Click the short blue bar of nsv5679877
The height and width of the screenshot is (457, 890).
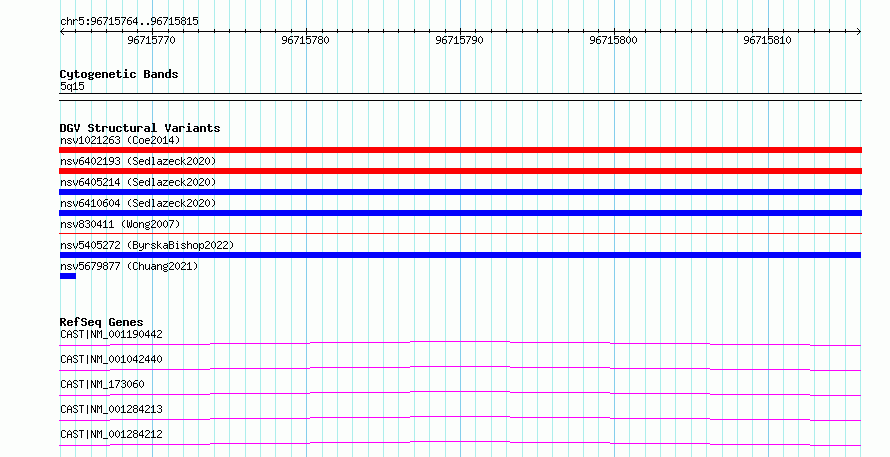click(68, 276)
